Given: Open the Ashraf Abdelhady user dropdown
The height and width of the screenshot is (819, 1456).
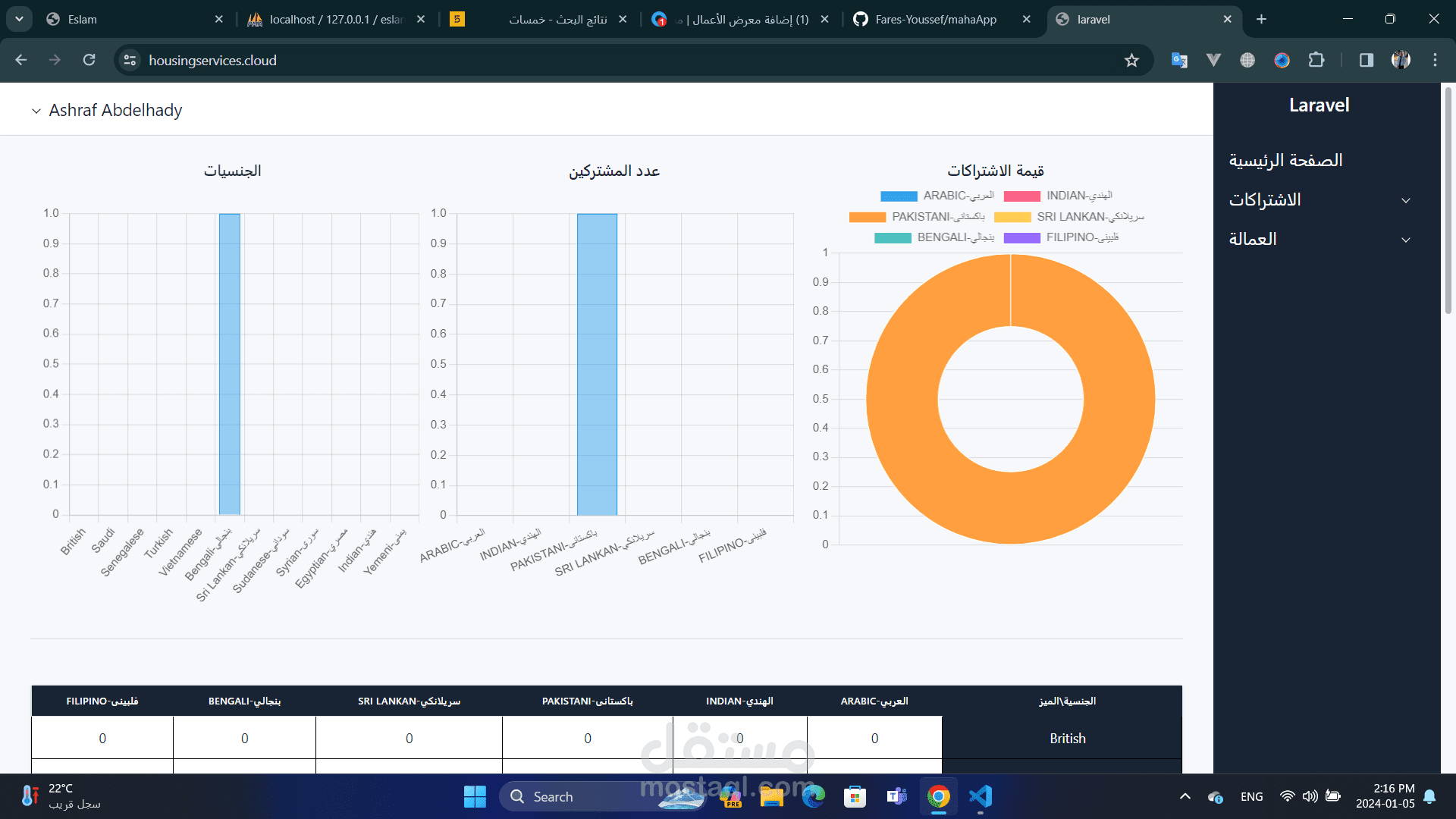Looking at the screenshot, I should (107, 110).
